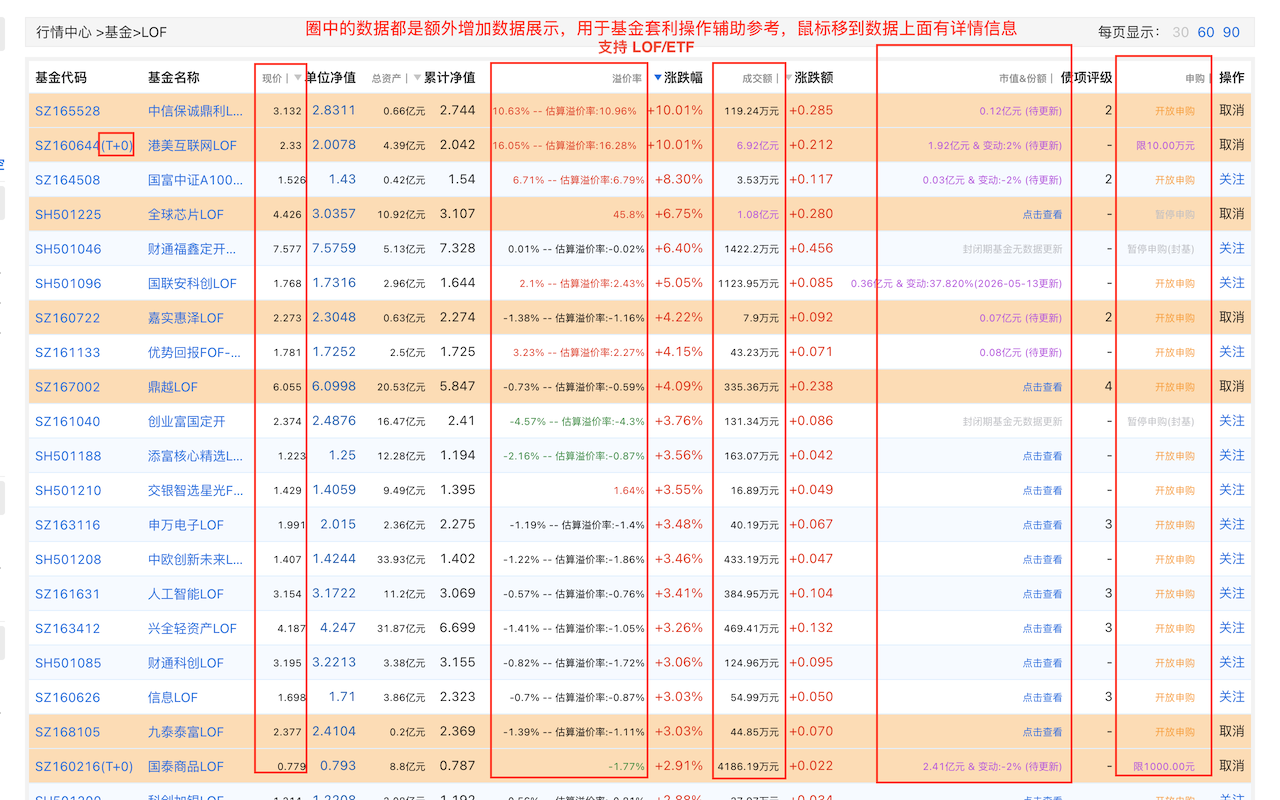The image size is (1280, 800).
Task: Unfollow 国泰商品LOF via 取消
Action: tap(1232, 765)
